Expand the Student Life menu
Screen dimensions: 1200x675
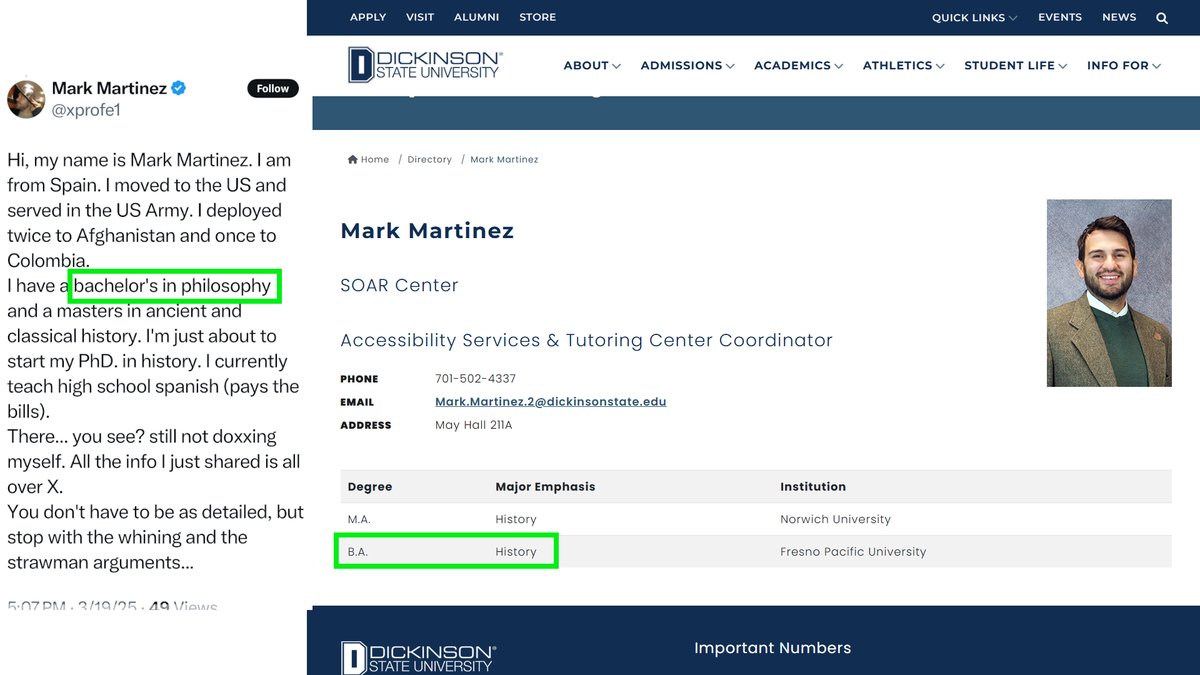point(1016,66)
